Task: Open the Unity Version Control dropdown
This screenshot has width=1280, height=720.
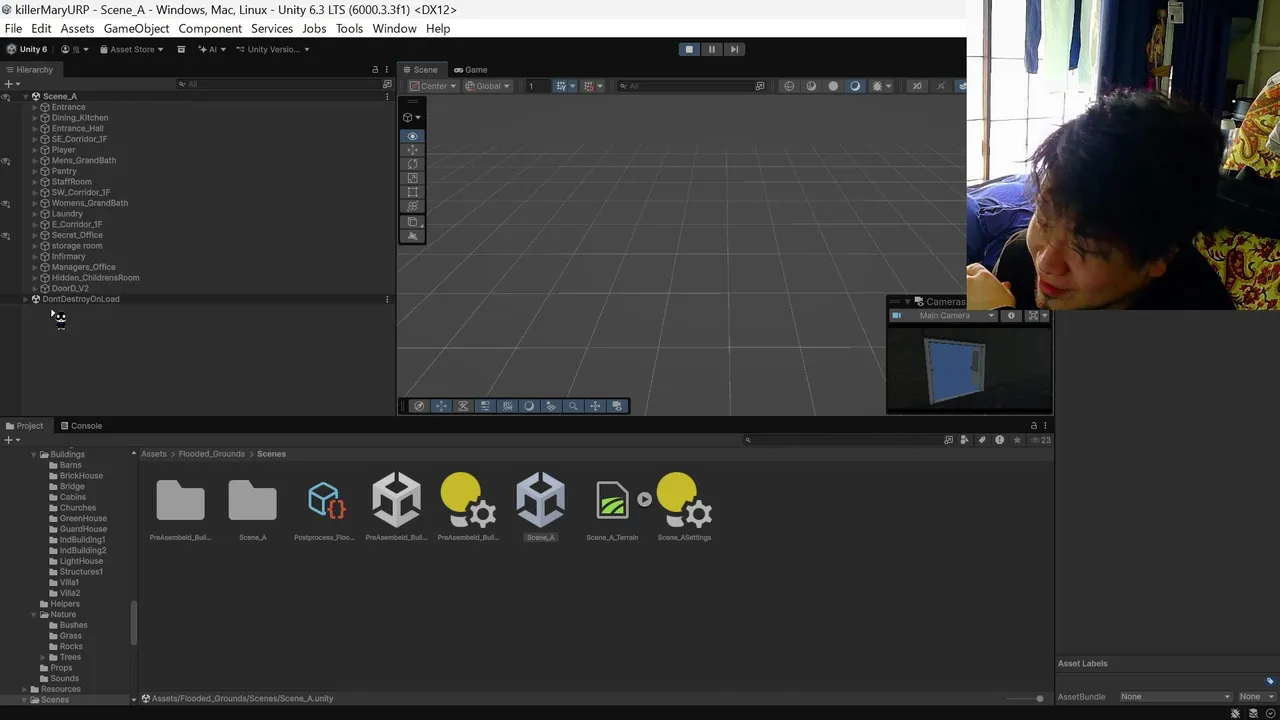Action: 272,49
